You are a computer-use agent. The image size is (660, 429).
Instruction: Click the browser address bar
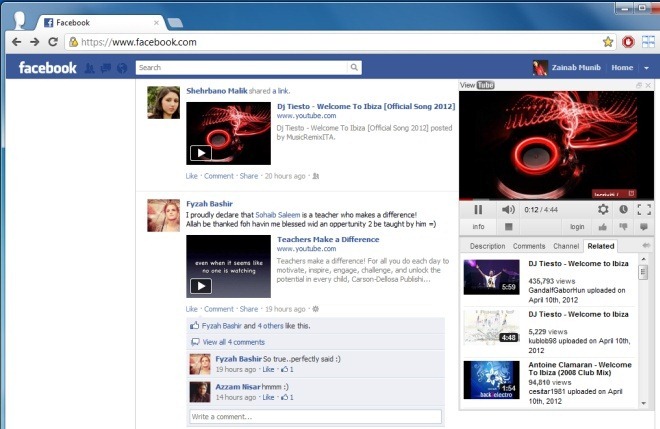(x=337, y=42)
